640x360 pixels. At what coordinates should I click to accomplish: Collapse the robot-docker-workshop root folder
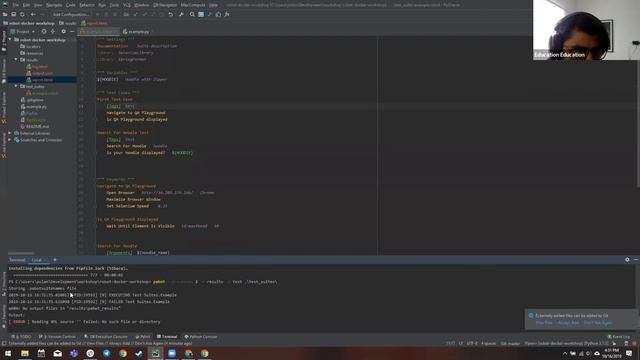point(10,40)
